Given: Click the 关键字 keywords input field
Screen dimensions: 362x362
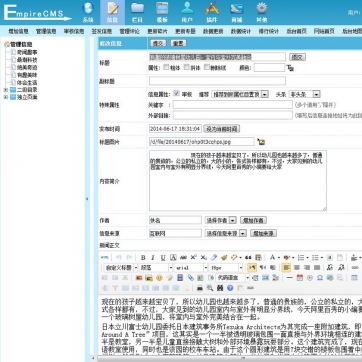Looking at the screenshot, I should (233, 105).
